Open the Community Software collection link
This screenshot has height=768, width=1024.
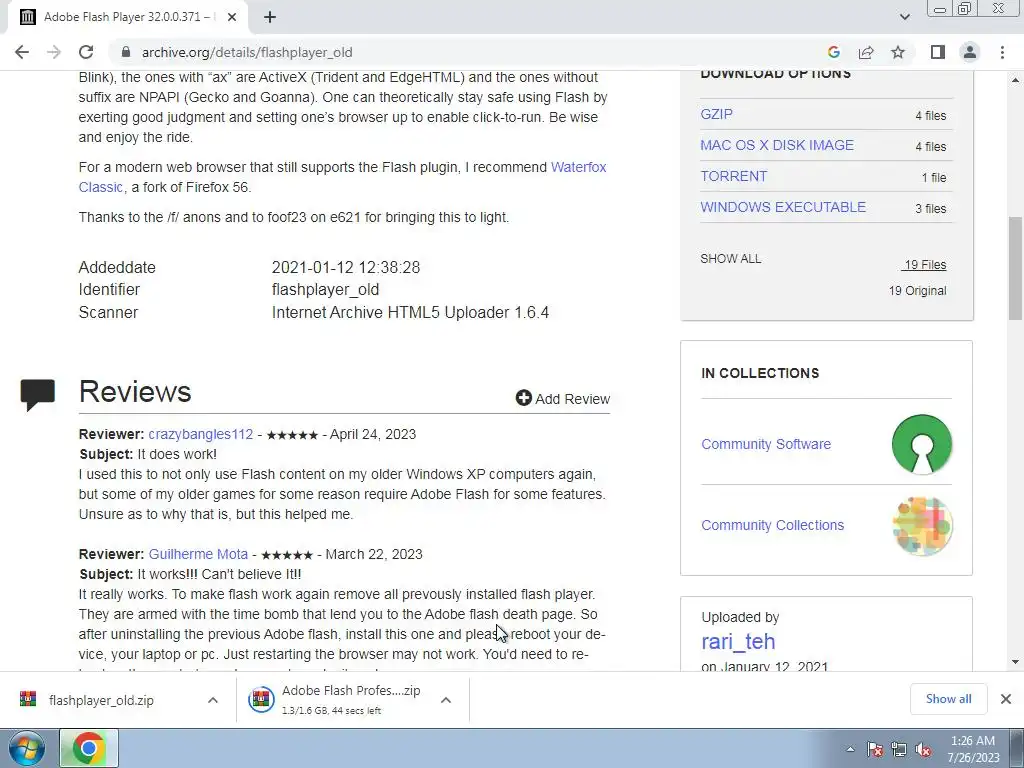tap(766, 444)
